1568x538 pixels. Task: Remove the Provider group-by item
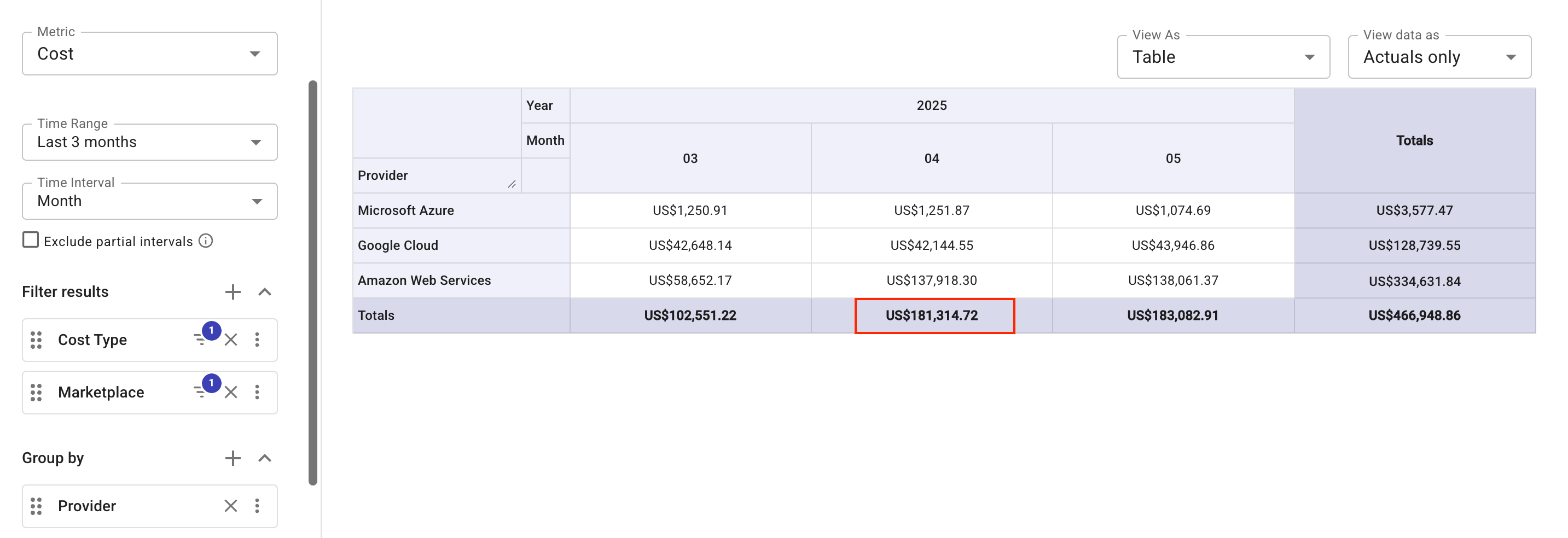point(231,506)
